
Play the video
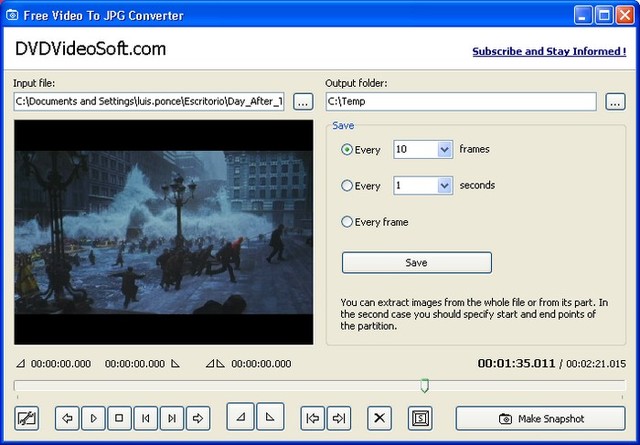pyautogui.click(x=93, y=418)
